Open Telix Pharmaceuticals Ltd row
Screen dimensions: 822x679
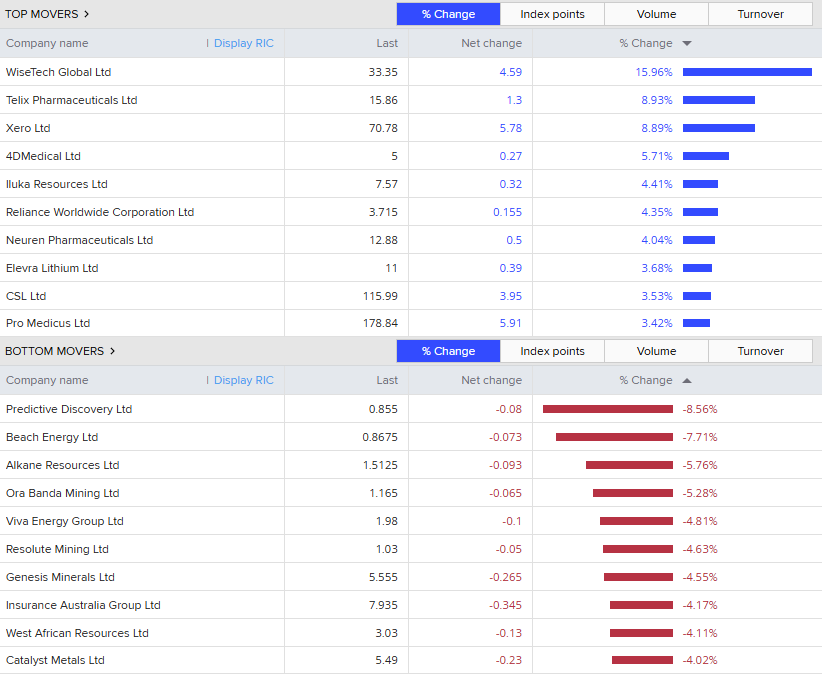point(411,100)
